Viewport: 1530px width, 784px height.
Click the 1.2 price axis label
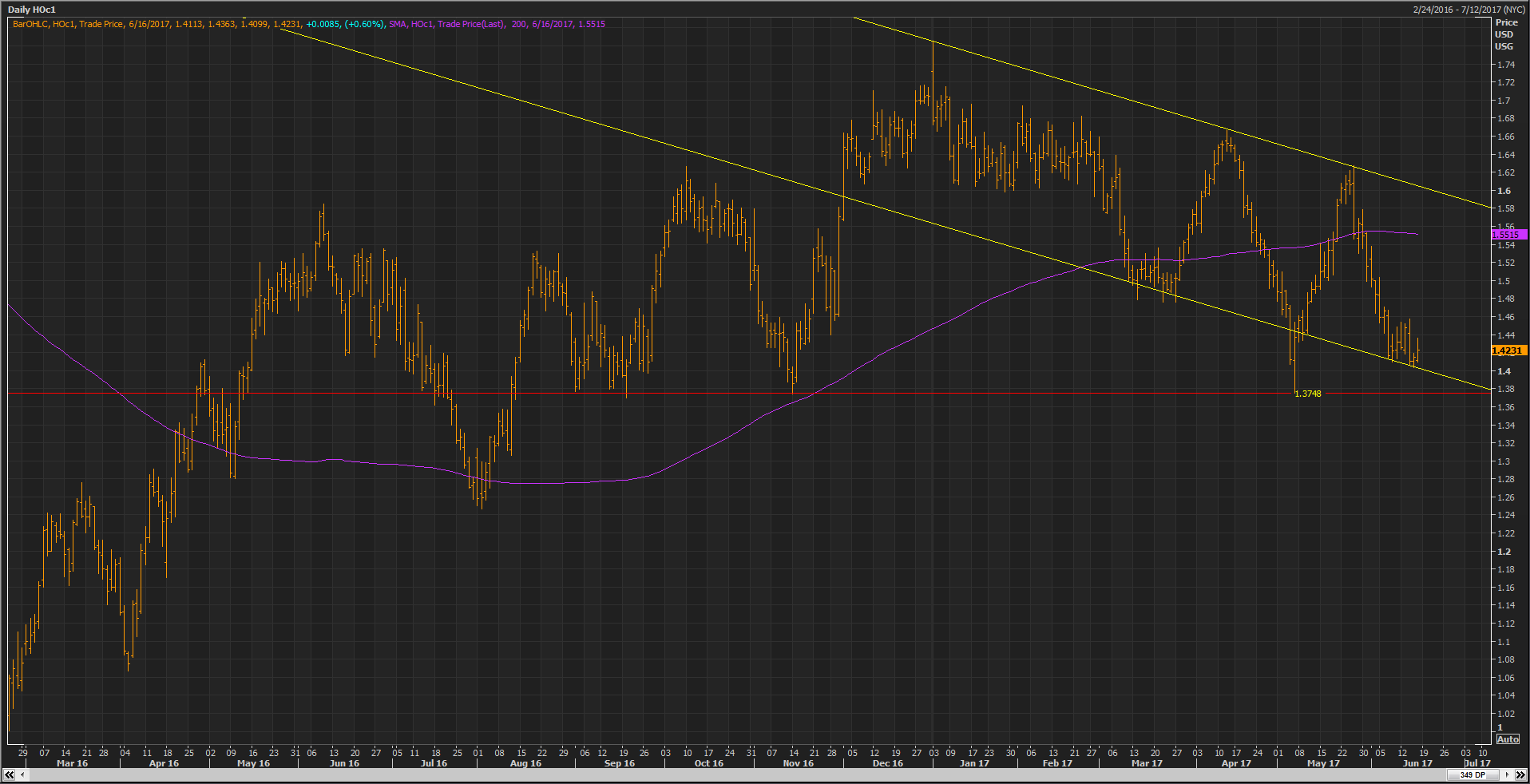click(1504, 552)
